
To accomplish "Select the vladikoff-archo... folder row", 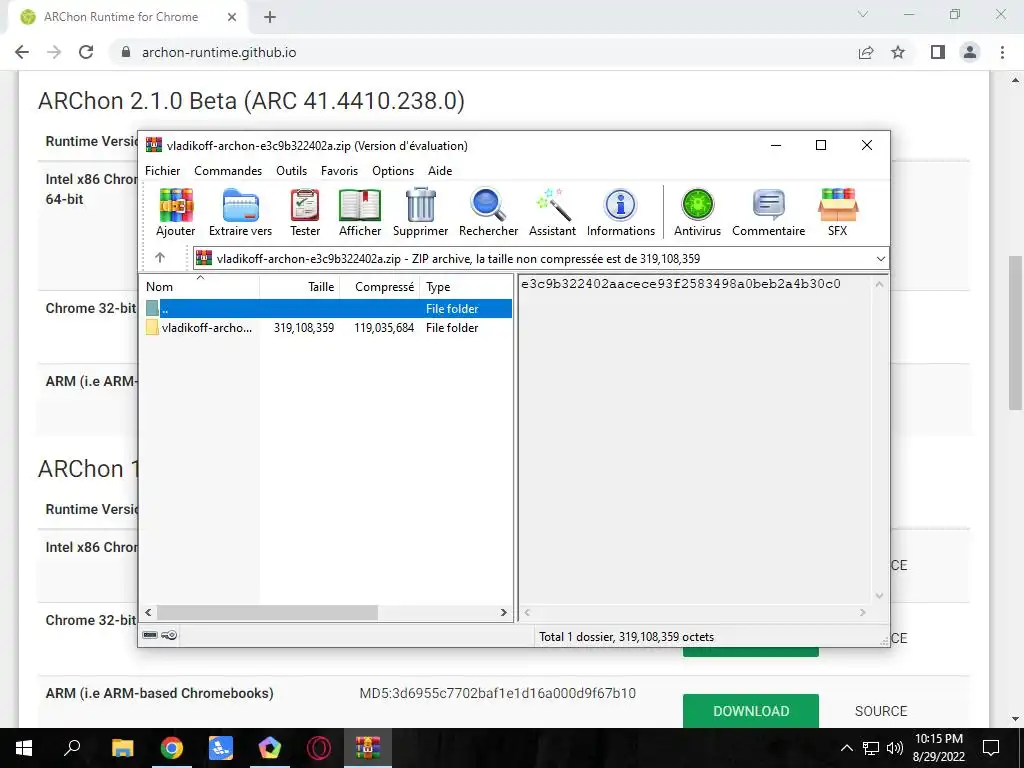I will coord(327,328).
